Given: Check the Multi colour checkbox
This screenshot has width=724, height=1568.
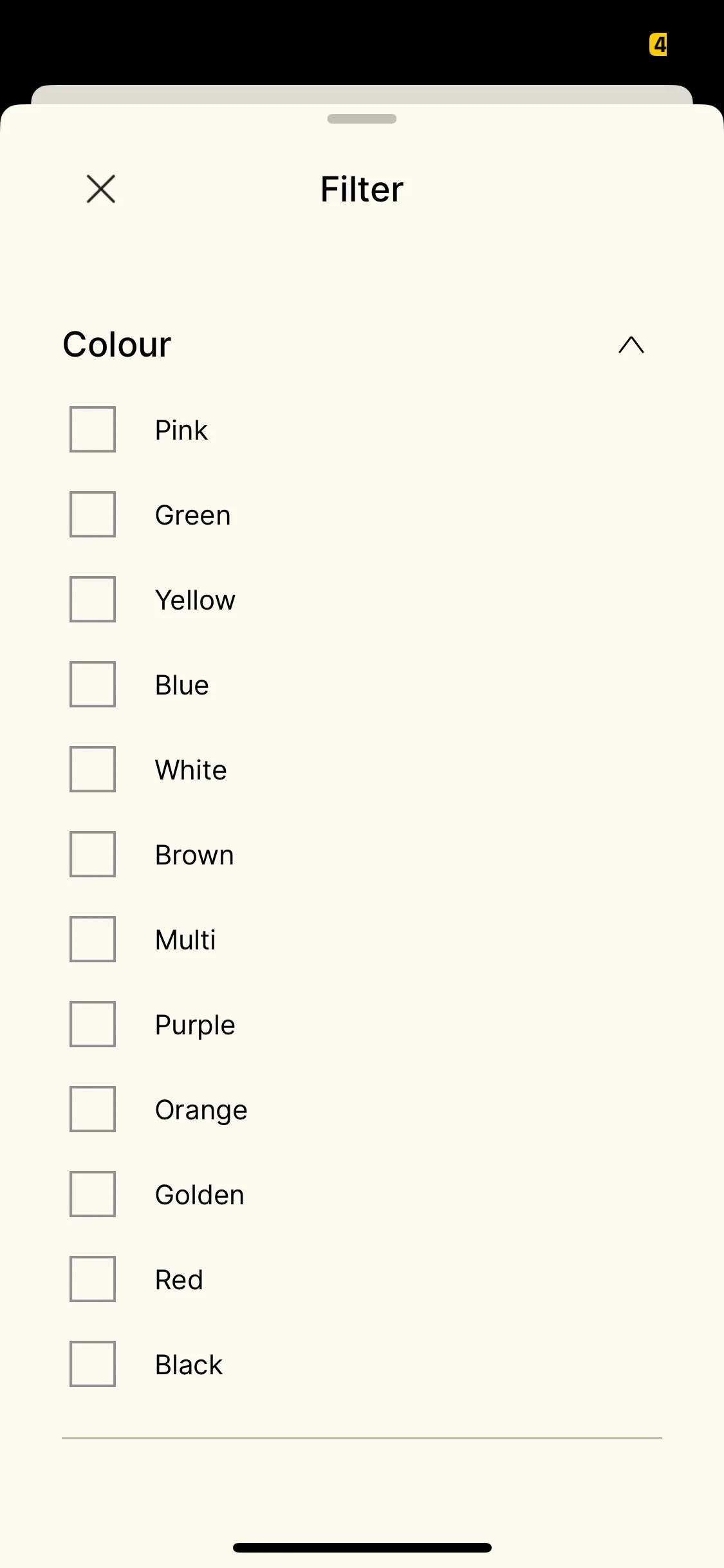Looking at the screenshot, I should click(93, 939).
